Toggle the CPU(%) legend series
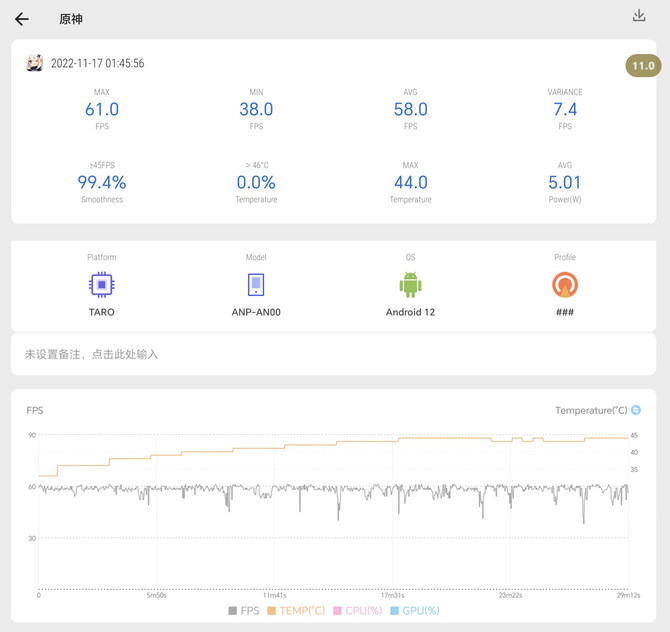The height and width of the screenshot is (632, 670). 357,611
